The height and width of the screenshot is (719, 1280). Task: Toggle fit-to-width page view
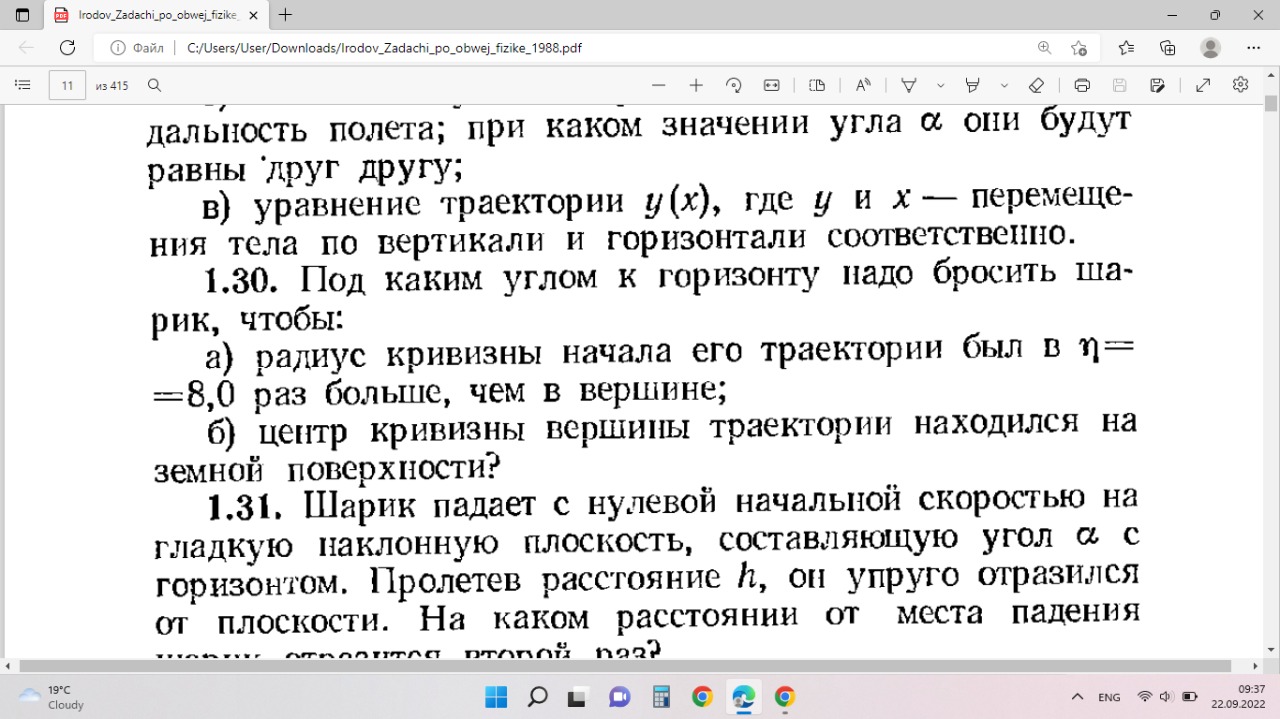[771, 85]
